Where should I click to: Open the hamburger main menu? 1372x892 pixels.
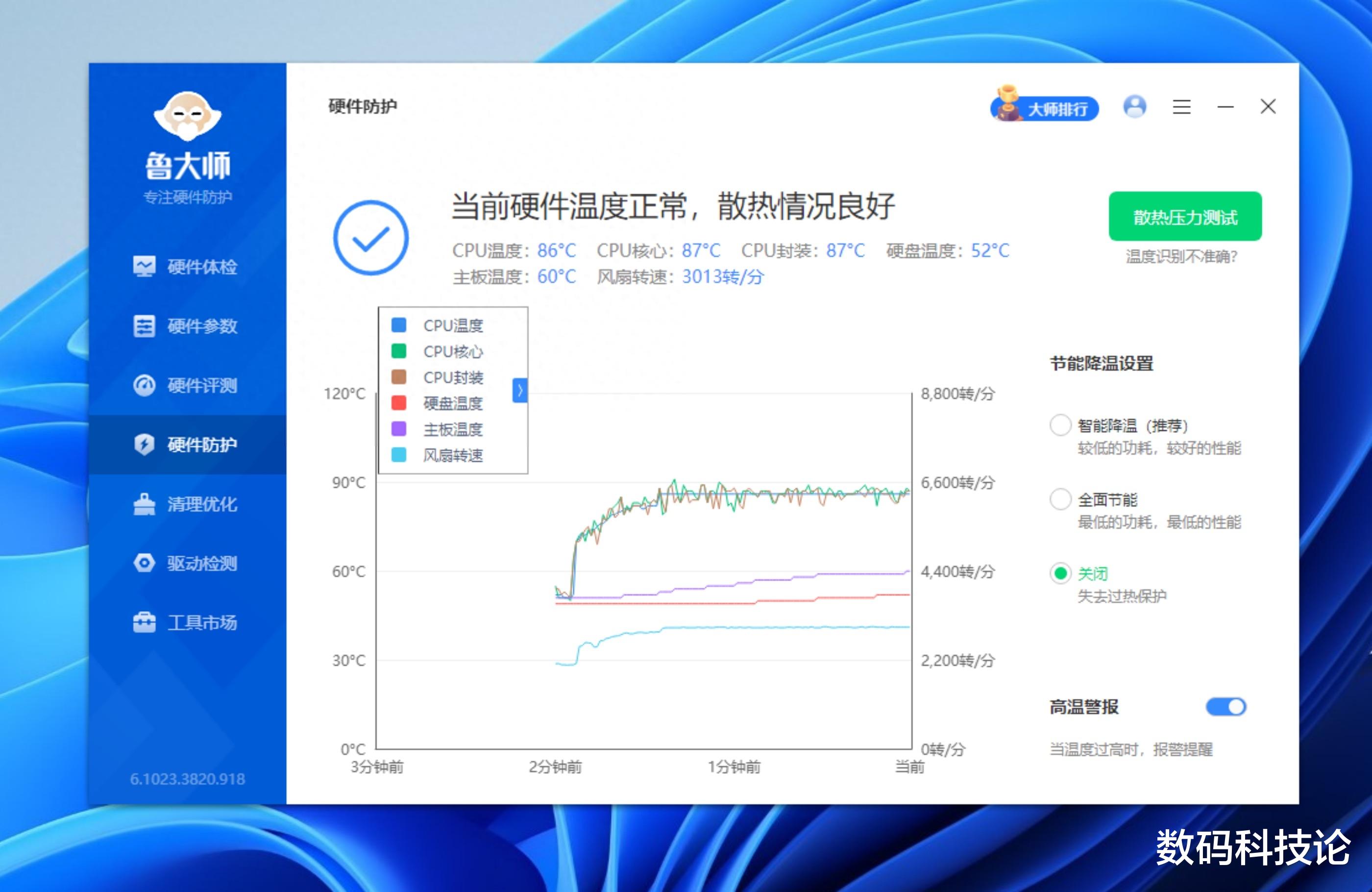[x=1181, y=107]
